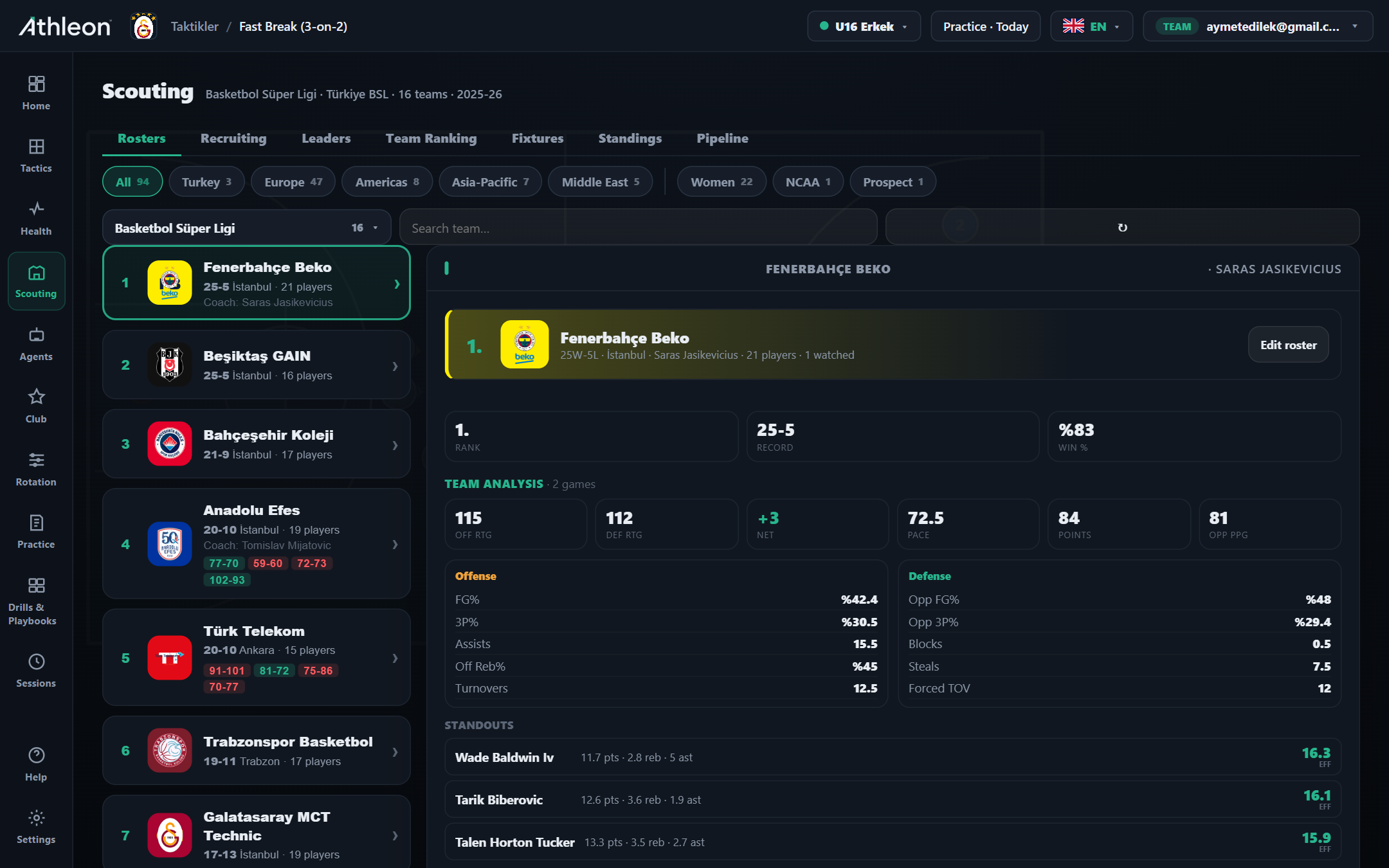
Task: Click the Fenerbahçe logo in detail header
Action: click(525, 345)
